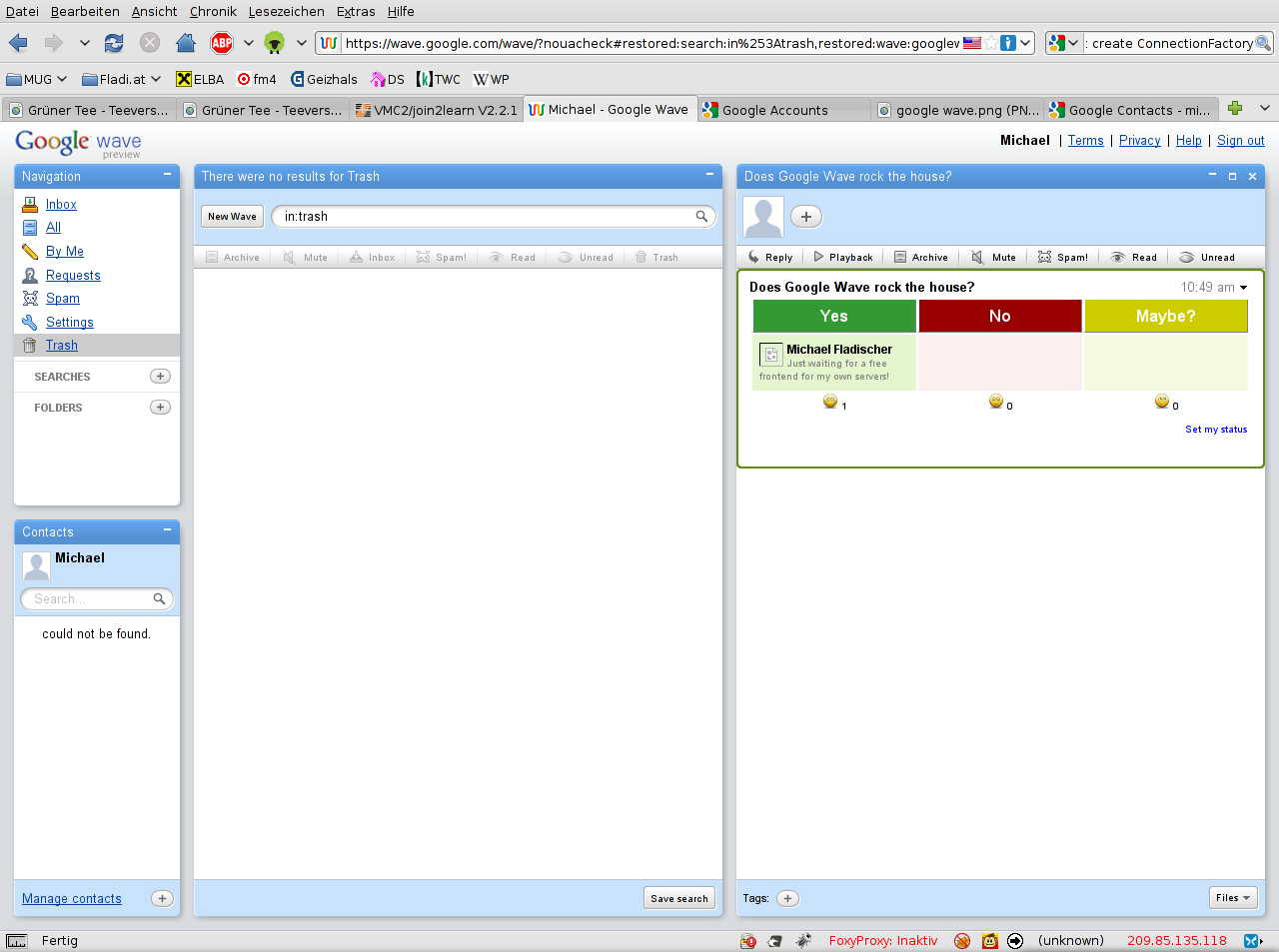Screen dimensions: 1279x952
Task: Add a new folder with plus icon
Action: point(160,407)
